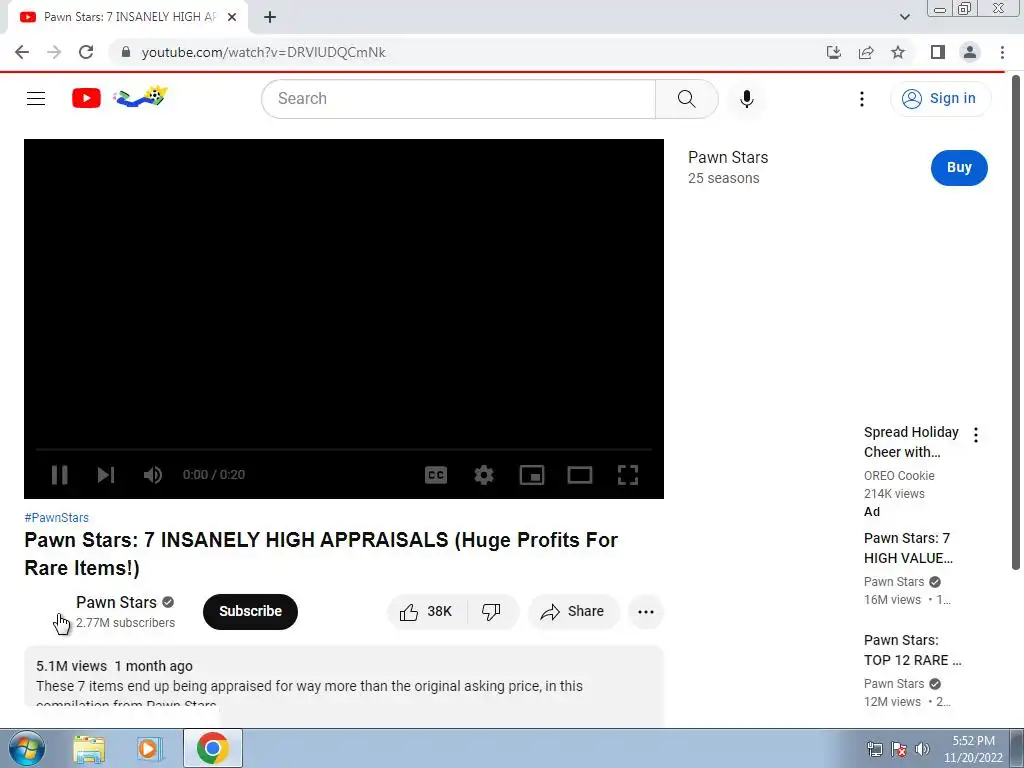This screenshot has height=768, width=1024.
Task: Open video player settings gear
Action: point(484,475)
